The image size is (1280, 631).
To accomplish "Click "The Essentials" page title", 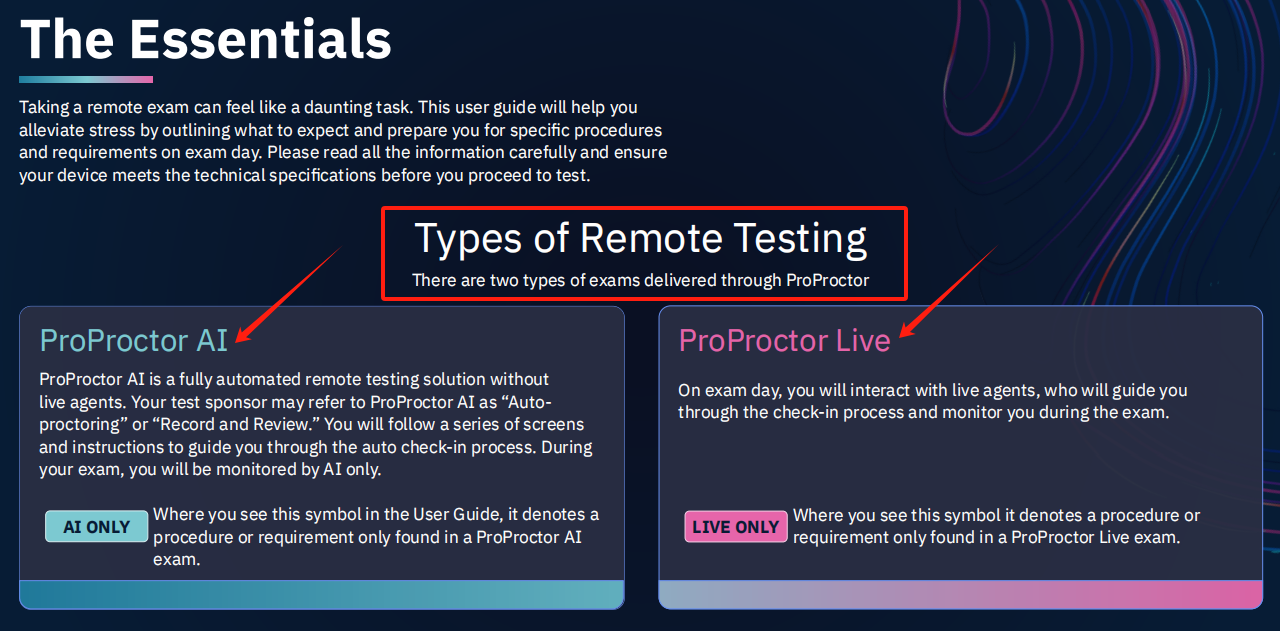I will (x=206, y=40).
